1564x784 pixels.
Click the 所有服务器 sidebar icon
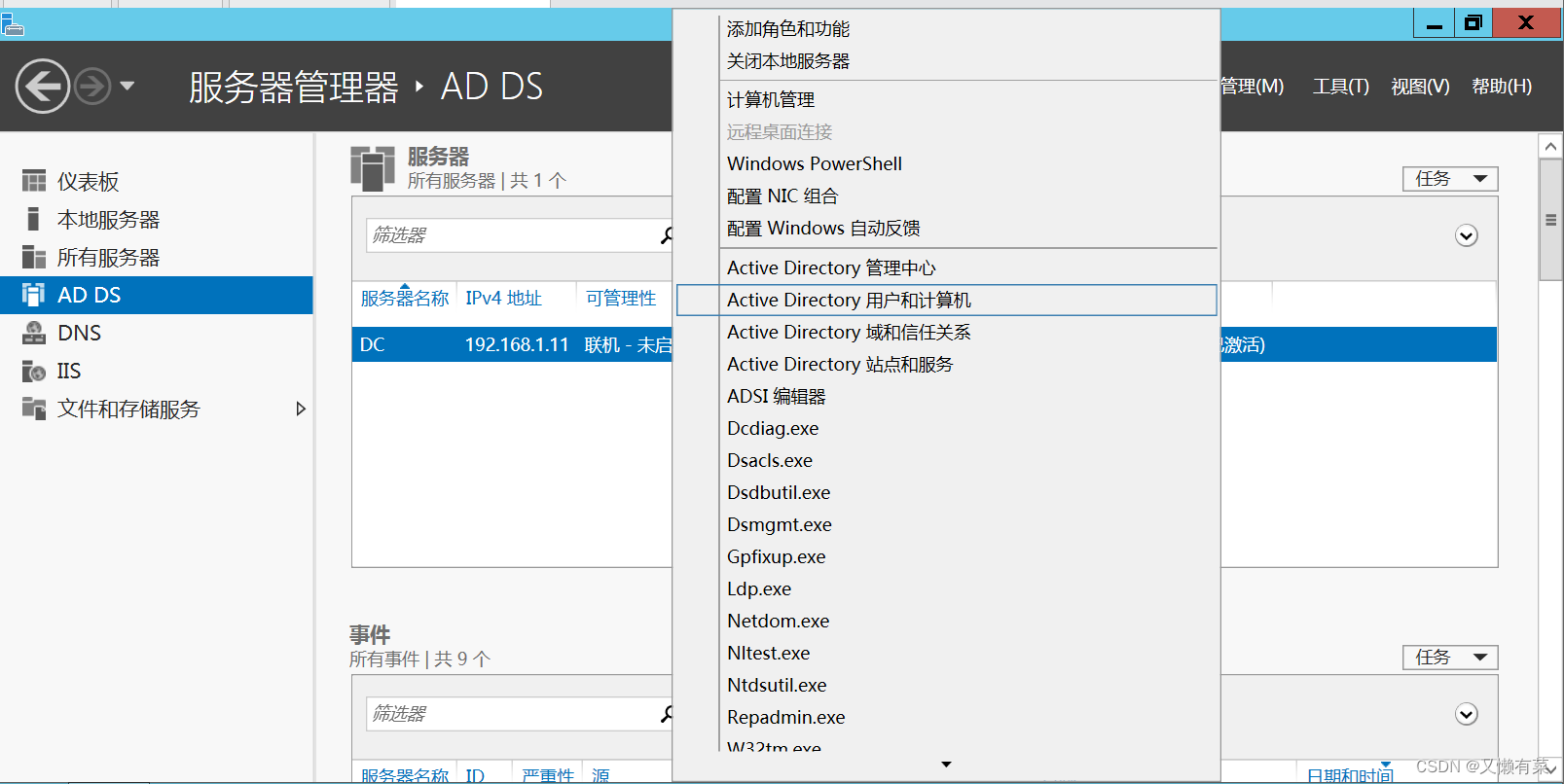[34, 257]
